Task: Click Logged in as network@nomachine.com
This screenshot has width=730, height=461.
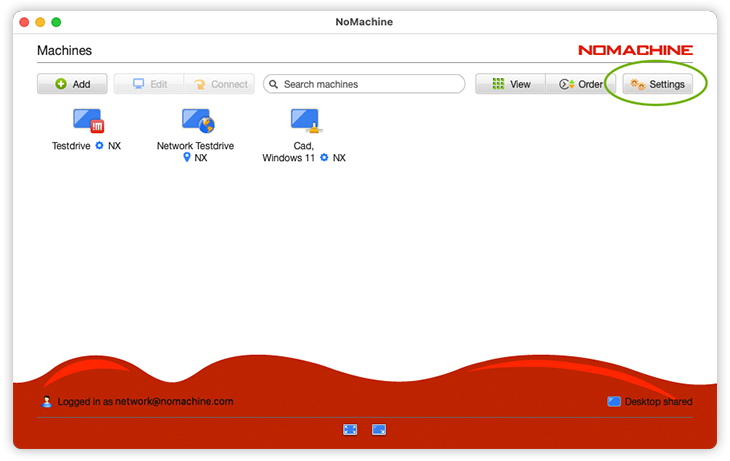Action: (x=145, y=402)
